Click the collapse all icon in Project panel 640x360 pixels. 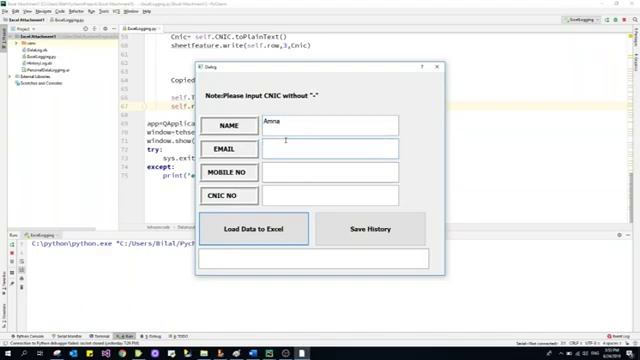[x=95, y=29]
